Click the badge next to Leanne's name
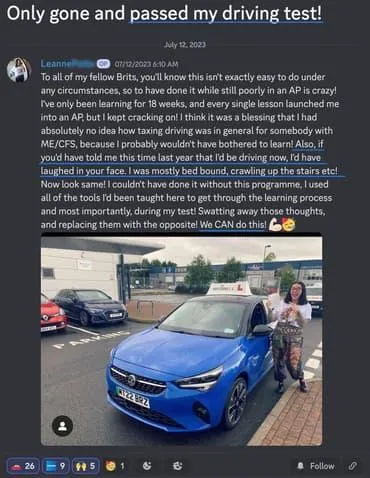Screen dimensions: 370x478 click(x=101, y=63)
